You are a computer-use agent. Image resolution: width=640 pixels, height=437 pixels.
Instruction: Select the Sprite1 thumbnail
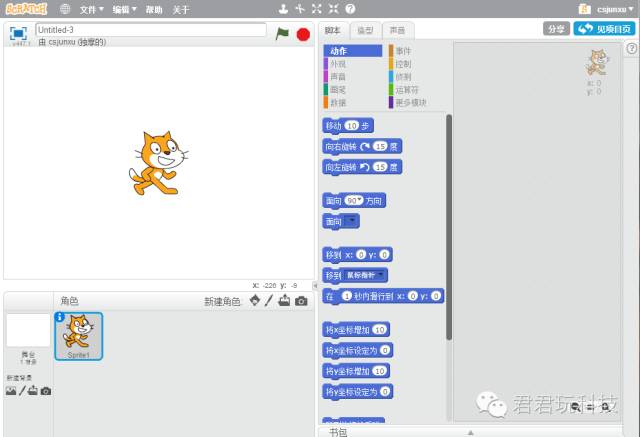(x=78, y=336)
